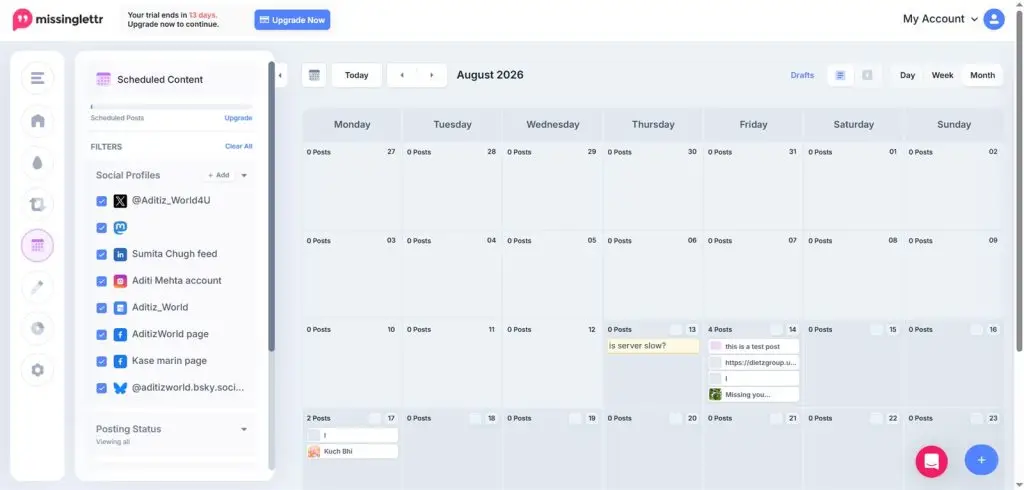Click the X Twitter profile icon
This screenshot has height=490, width=1024.
pyautogui.click(x=120, y=201)
